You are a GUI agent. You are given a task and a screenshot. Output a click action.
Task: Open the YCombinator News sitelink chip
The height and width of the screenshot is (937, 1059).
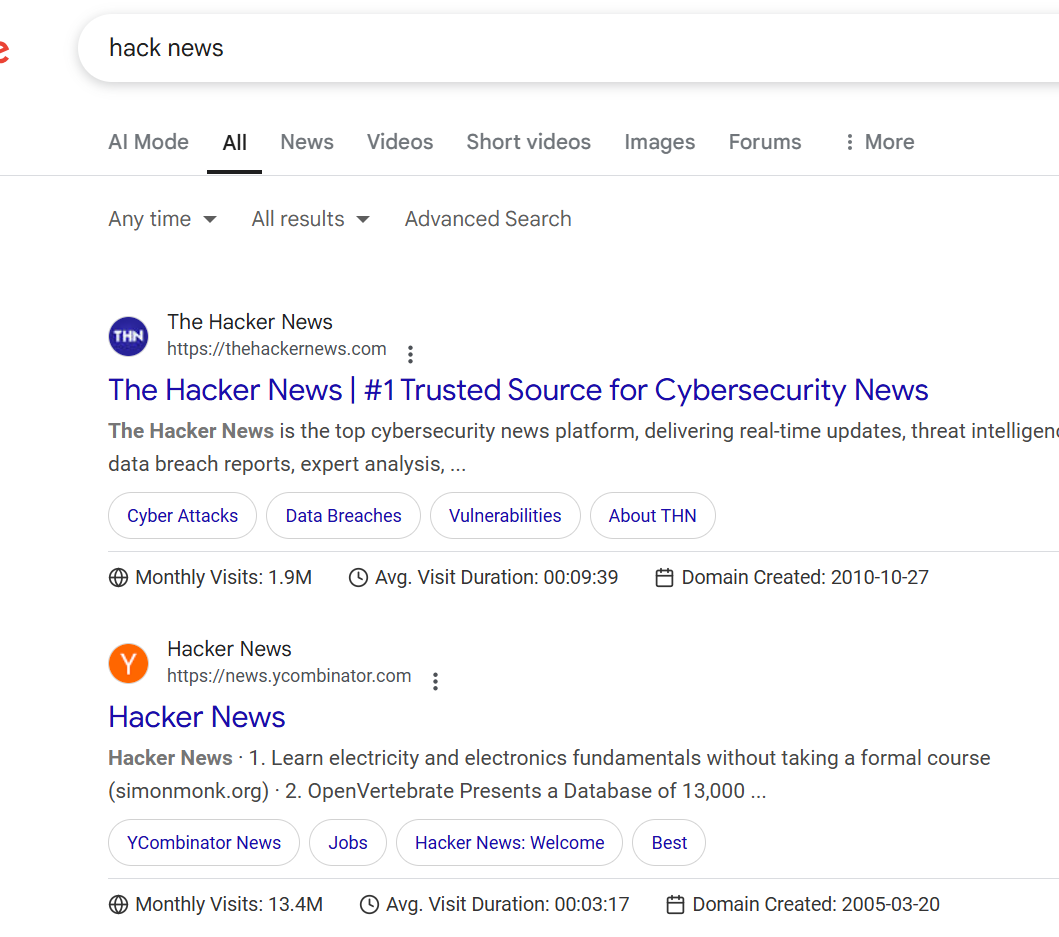pos(203,842)
